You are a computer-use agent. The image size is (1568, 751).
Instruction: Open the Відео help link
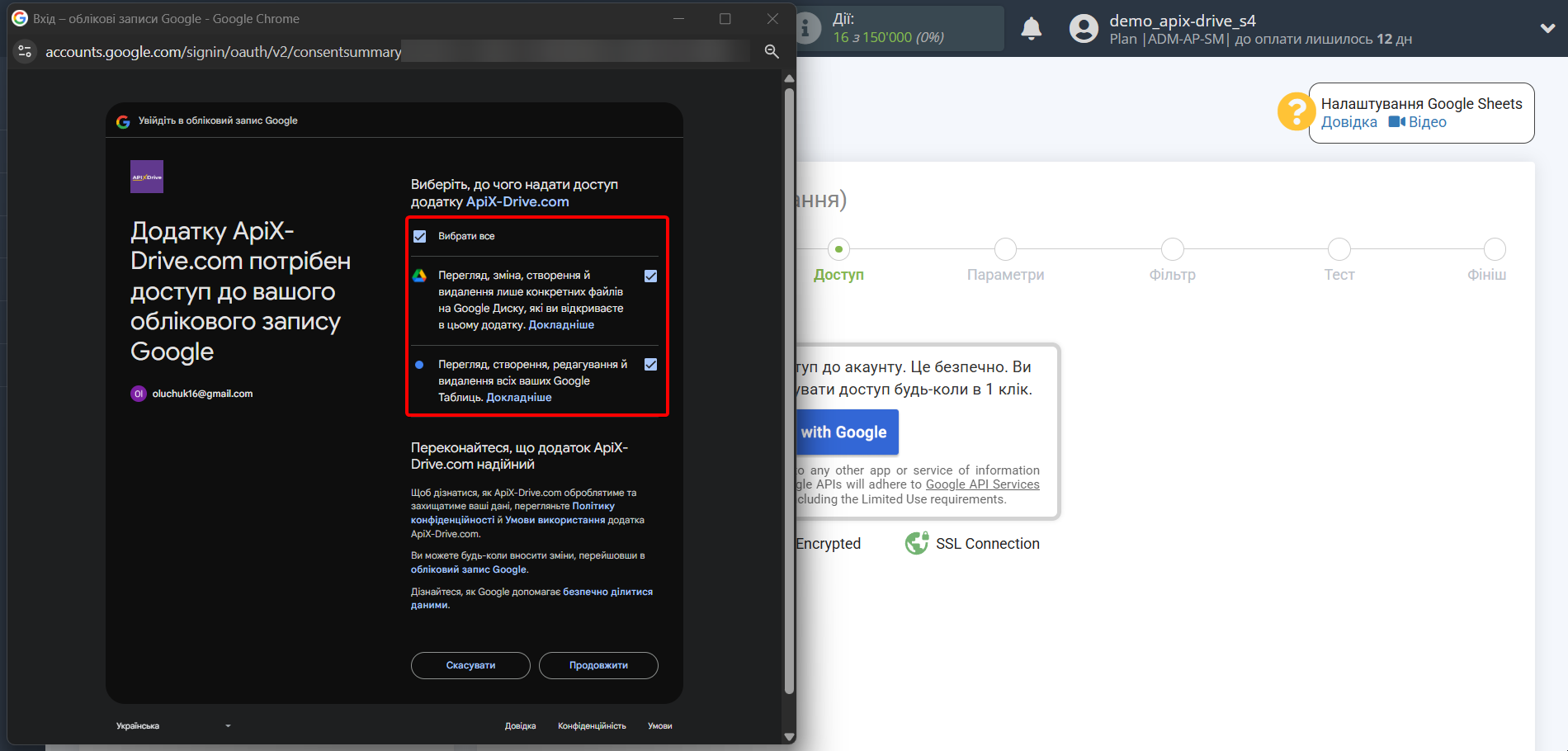[1426, 122]
